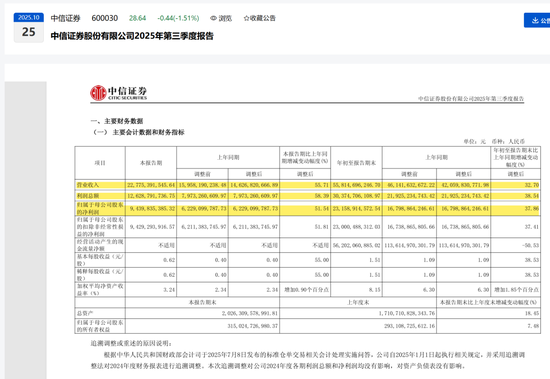Image resolution: width=550 pixels, height=379 pixels.
Task: Click the heading 一、主要财务数据
Action: point(117,121)
